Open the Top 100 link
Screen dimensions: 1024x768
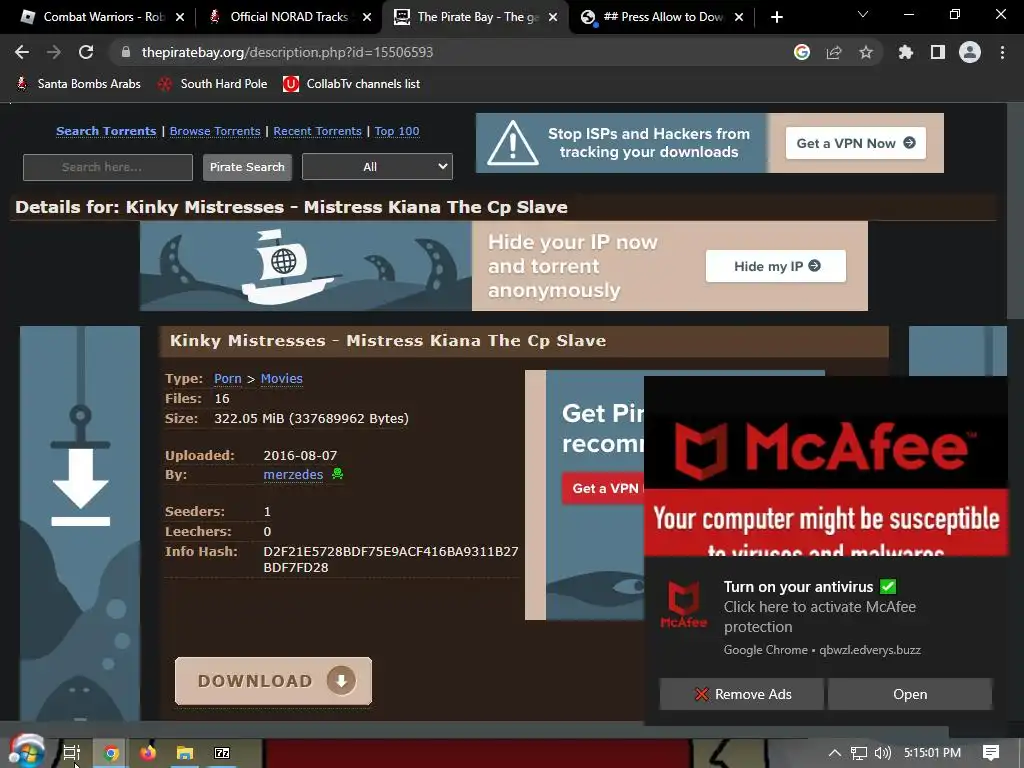point(397,131)
